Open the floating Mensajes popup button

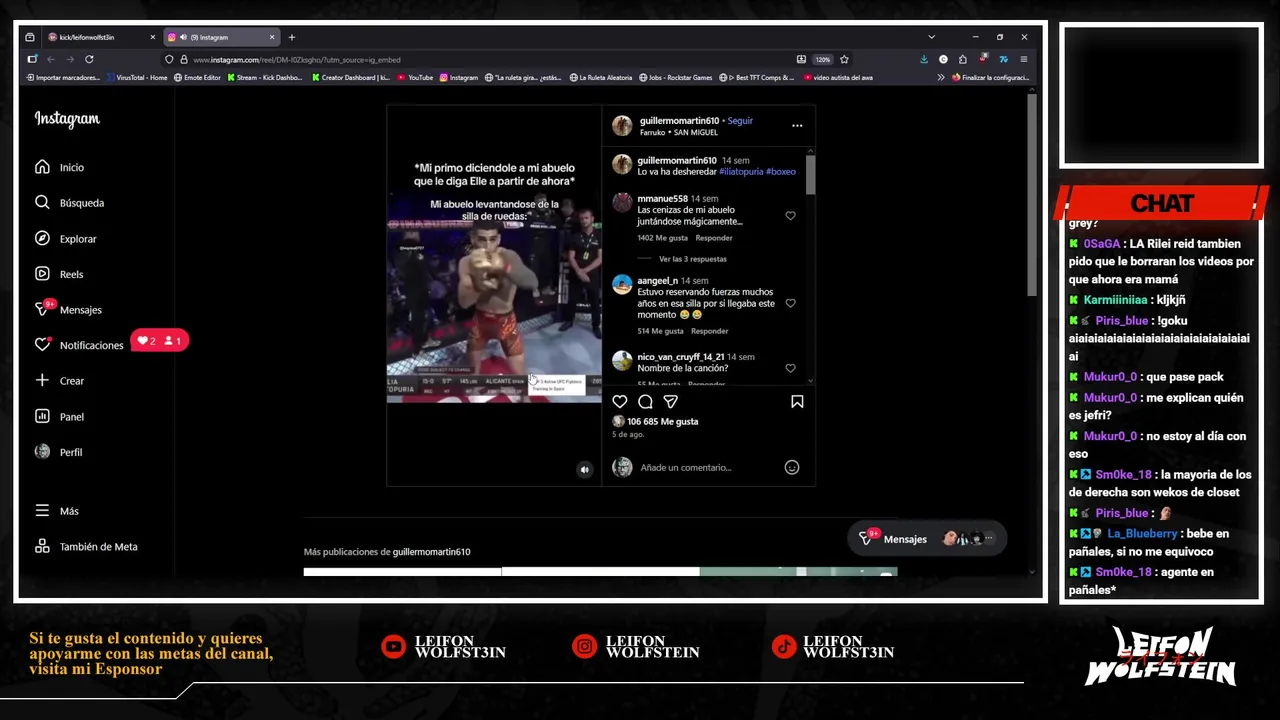pos(925,539)
